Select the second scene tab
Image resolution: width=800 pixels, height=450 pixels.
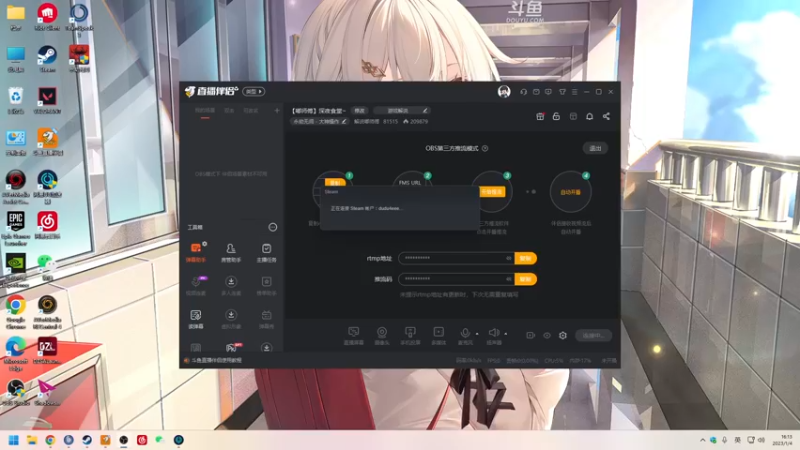(229, 111)
